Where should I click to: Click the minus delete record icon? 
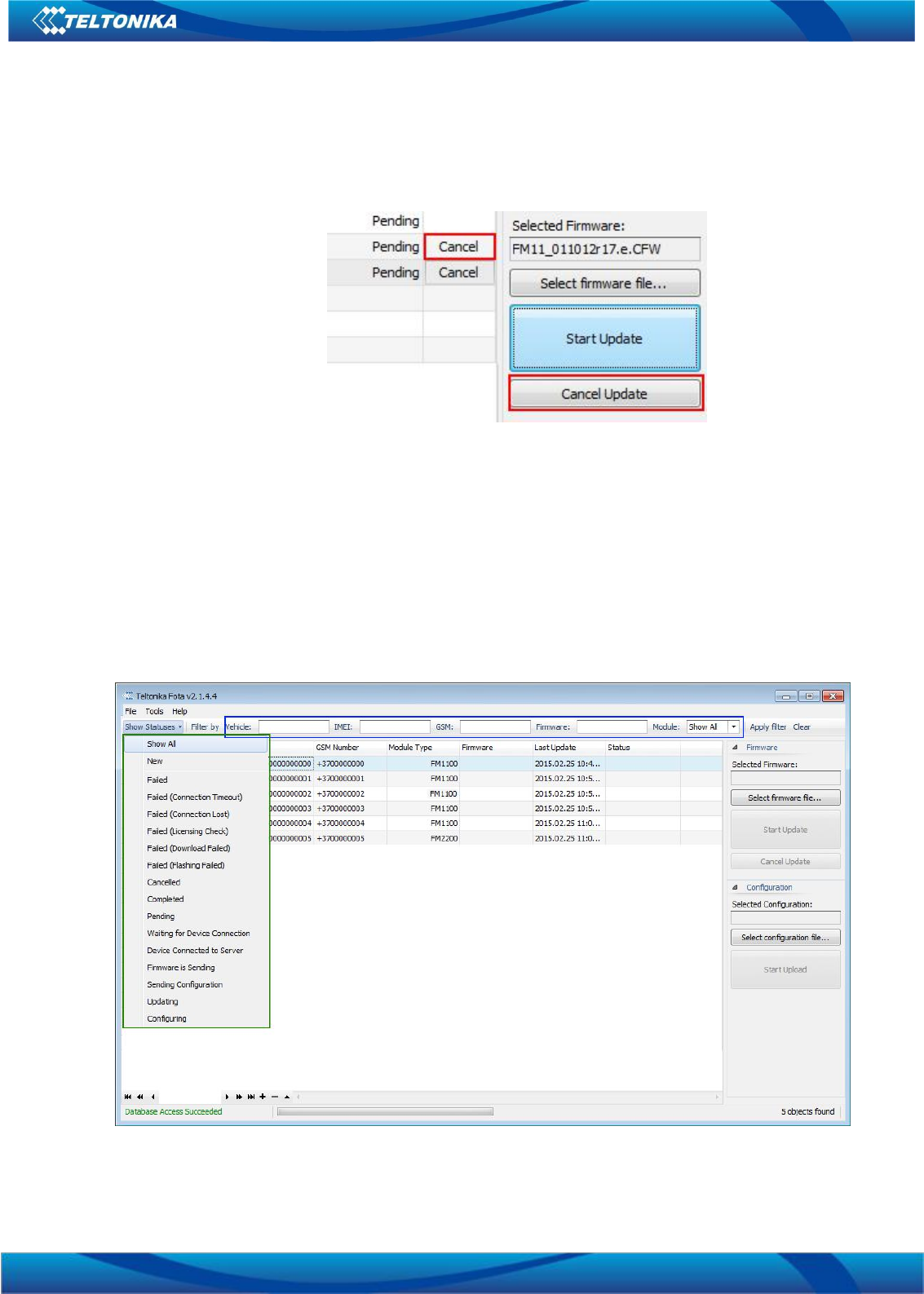[275, 1097]
